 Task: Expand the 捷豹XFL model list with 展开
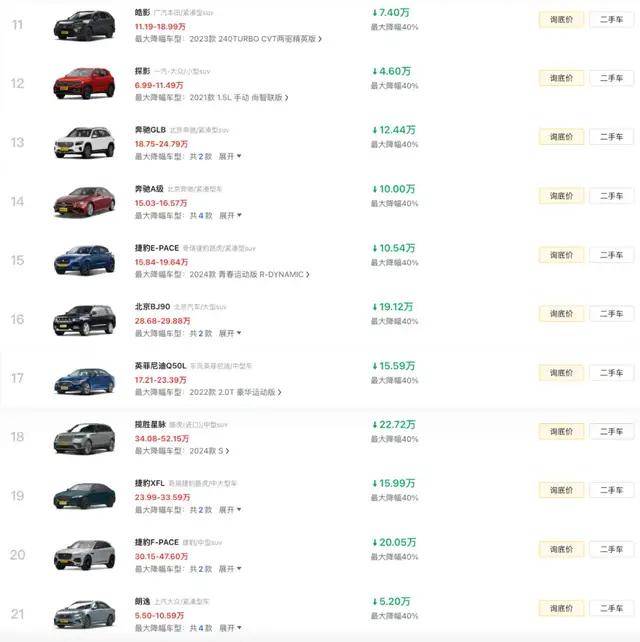[x=230, y=510]
